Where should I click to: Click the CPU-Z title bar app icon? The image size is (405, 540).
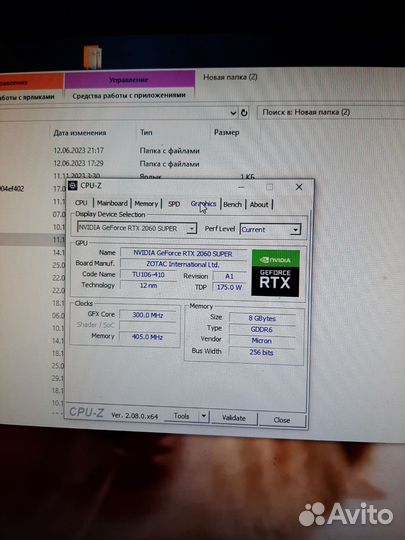click(x=72, y=186)
